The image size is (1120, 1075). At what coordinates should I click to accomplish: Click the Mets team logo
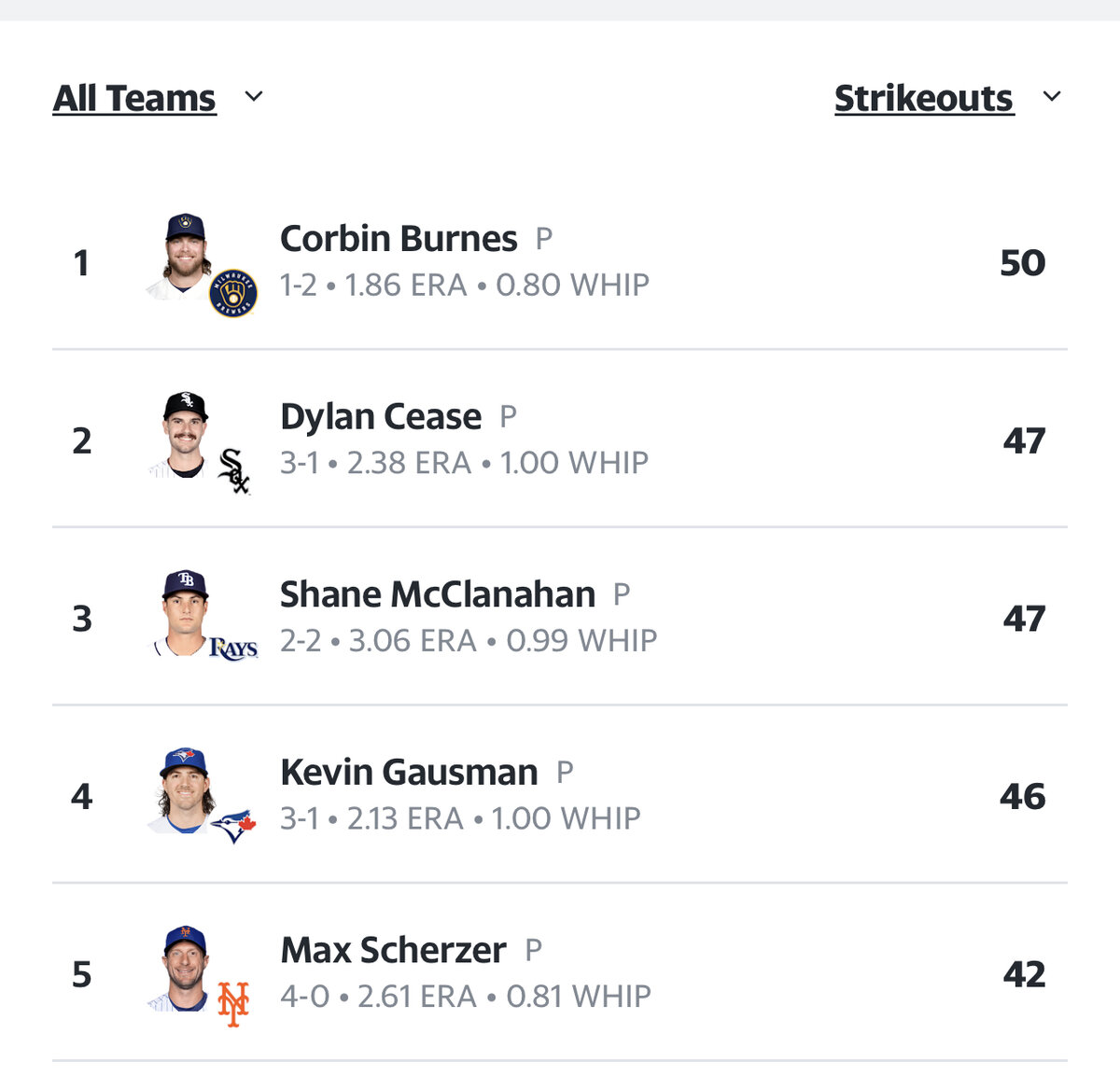click(x=233, y=1004)
